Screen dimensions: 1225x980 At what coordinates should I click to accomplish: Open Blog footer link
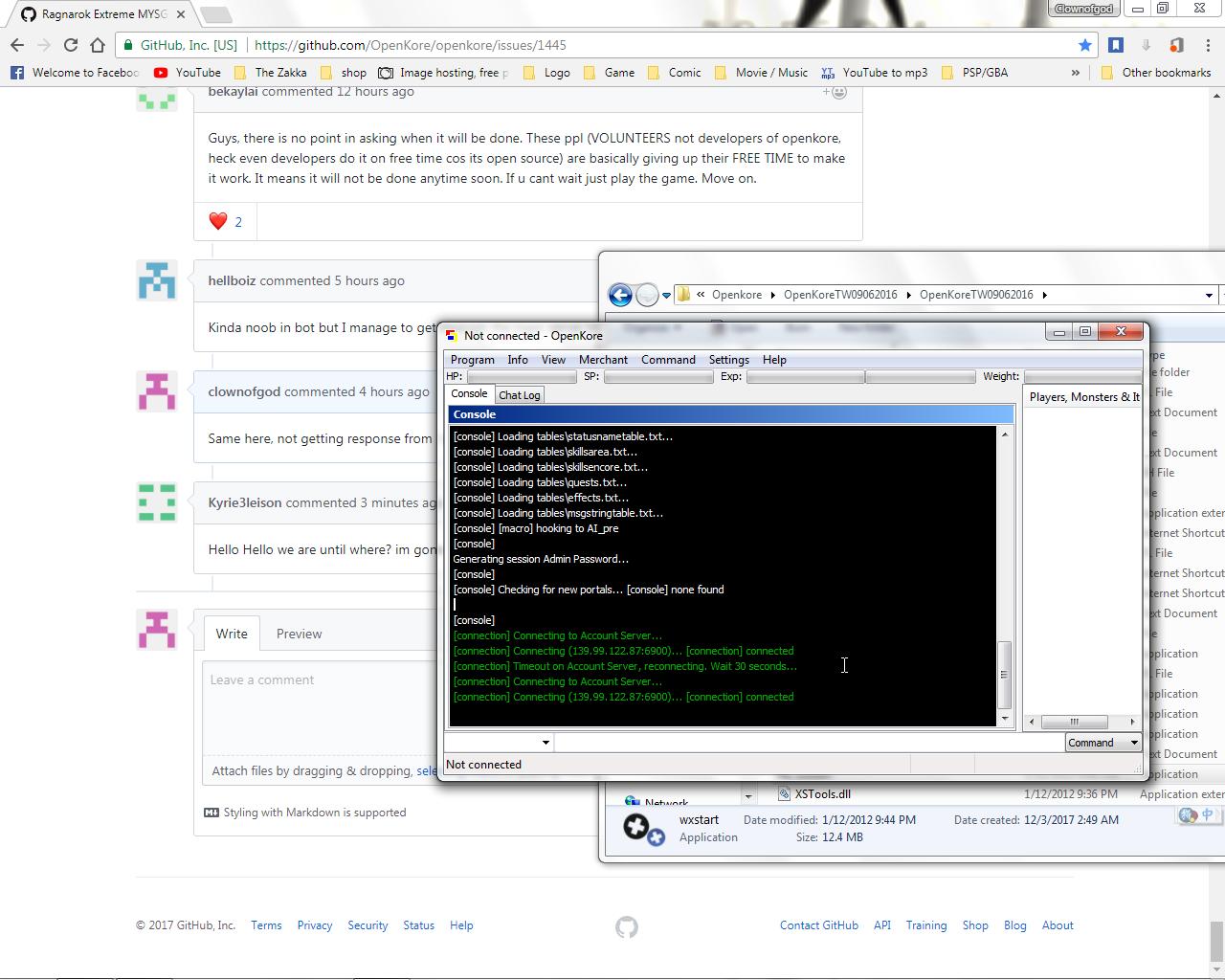point(1015,925)
